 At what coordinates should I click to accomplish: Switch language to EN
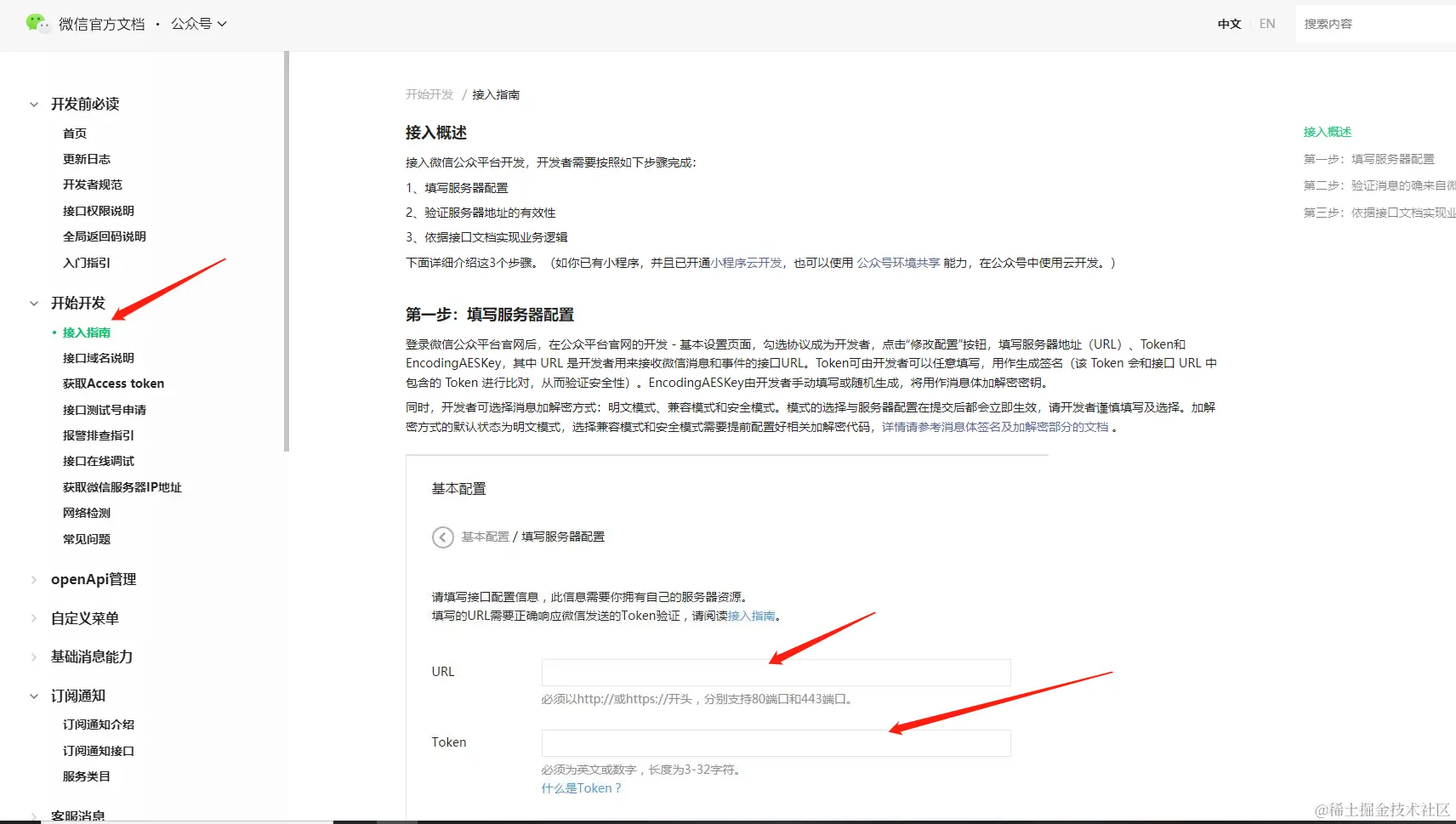click(x=1267, y=24)
